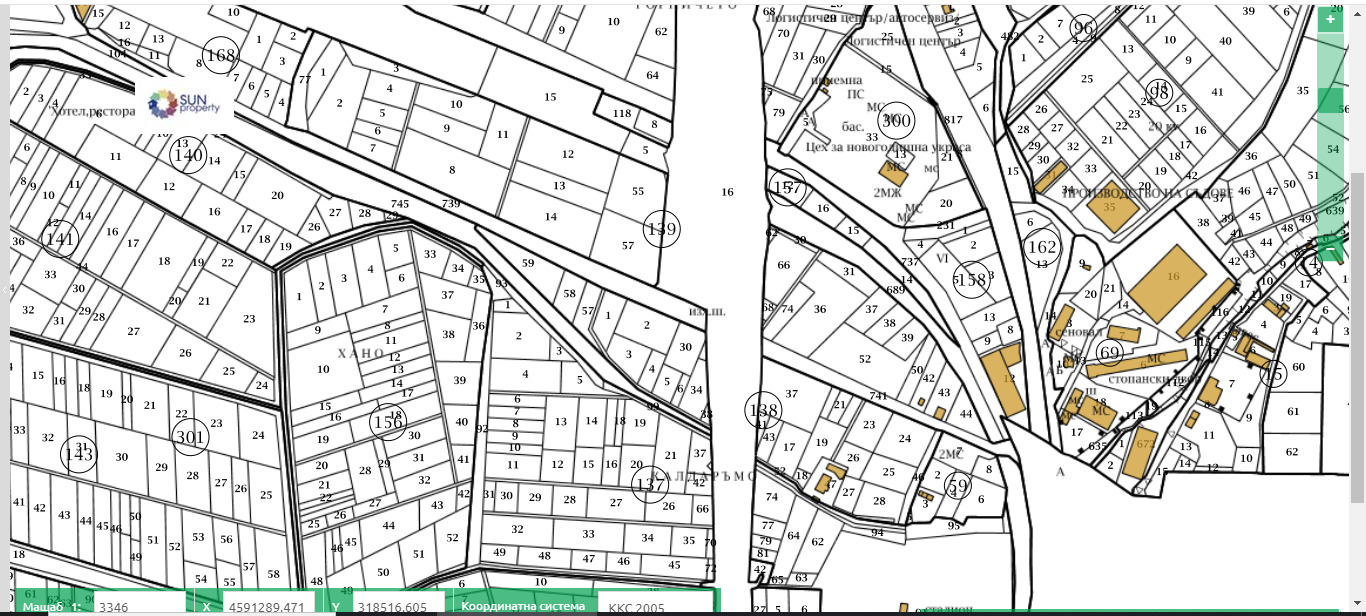This screenshot has height=616, width=1366.
Task: Click the zoom out minus button
Action: click(1330, 246)
